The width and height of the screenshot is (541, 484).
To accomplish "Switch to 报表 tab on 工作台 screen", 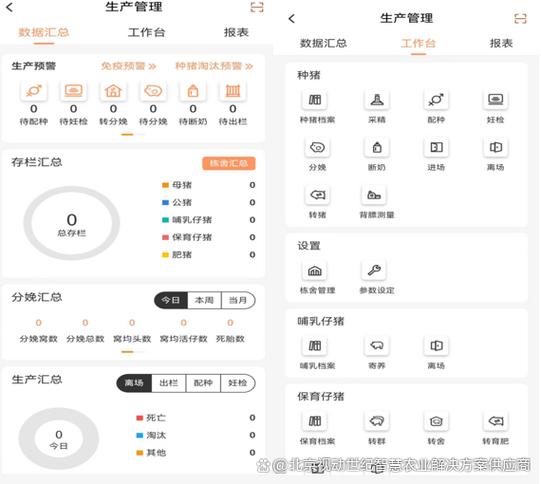I will (x=501, y=43).
